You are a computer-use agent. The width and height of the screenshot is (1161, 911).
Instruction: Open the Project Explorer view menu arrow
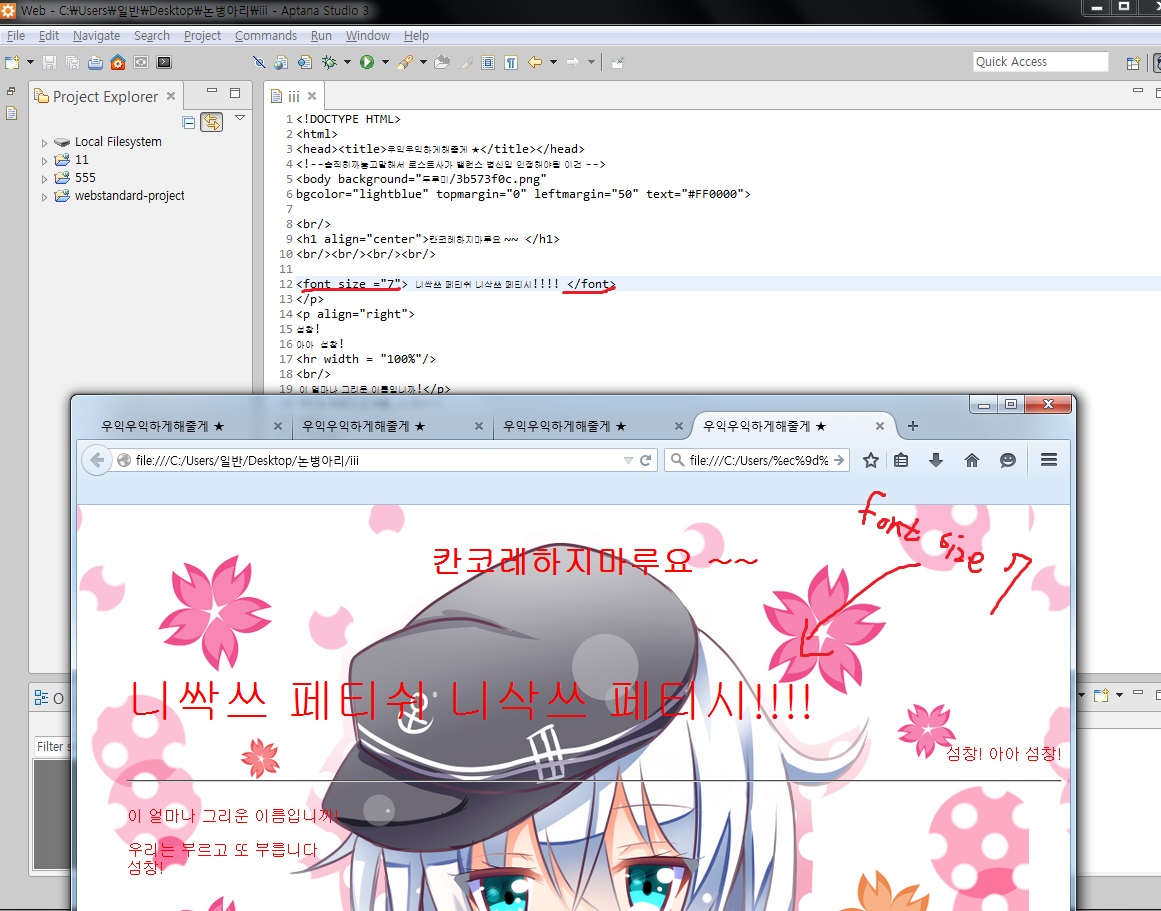[239, 118]
